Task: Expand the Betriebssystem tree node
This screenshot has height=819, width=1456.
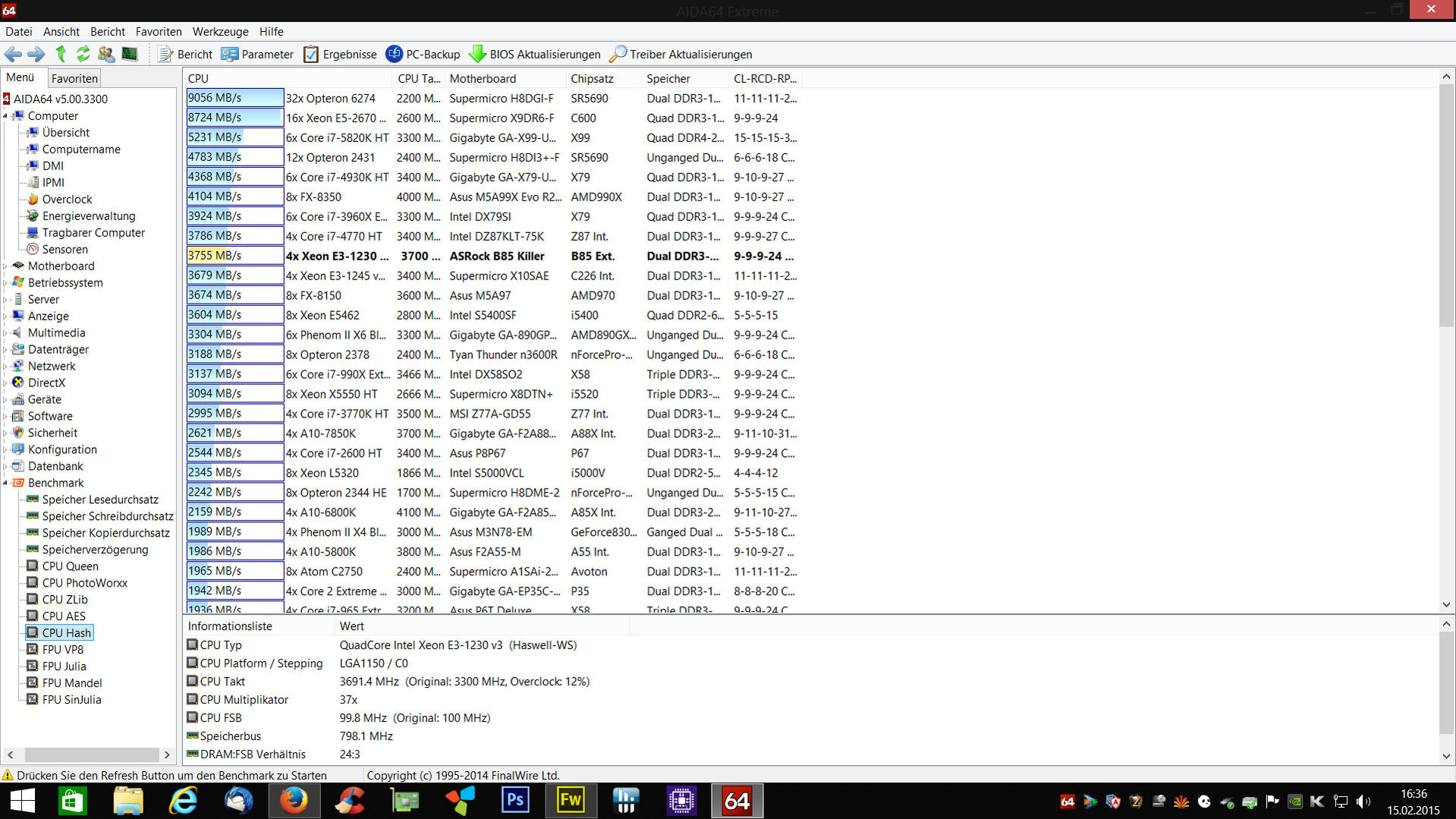Action: 5,283
